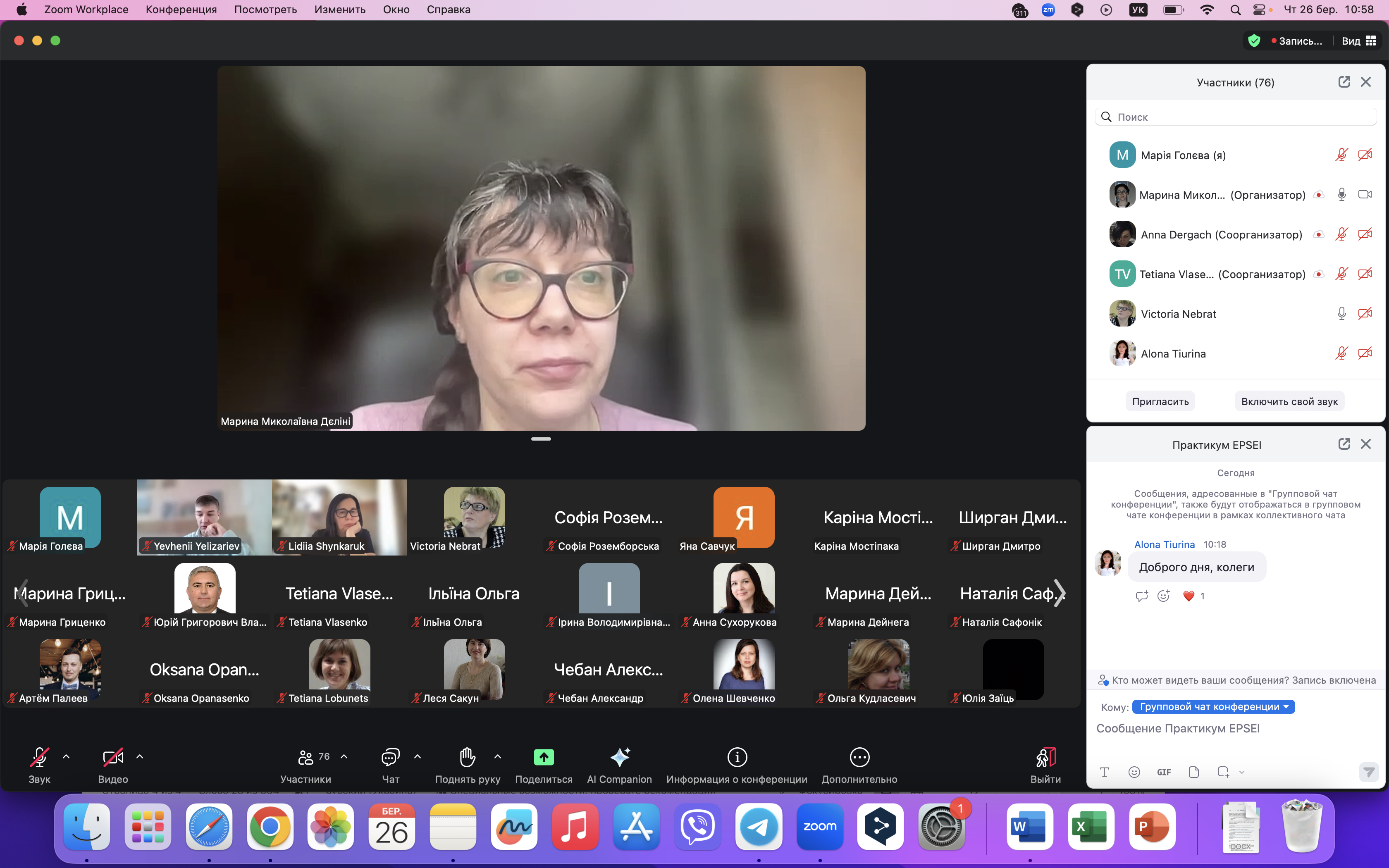
Task: Click the green Share screen icon
Action: (x=544, y=758)
